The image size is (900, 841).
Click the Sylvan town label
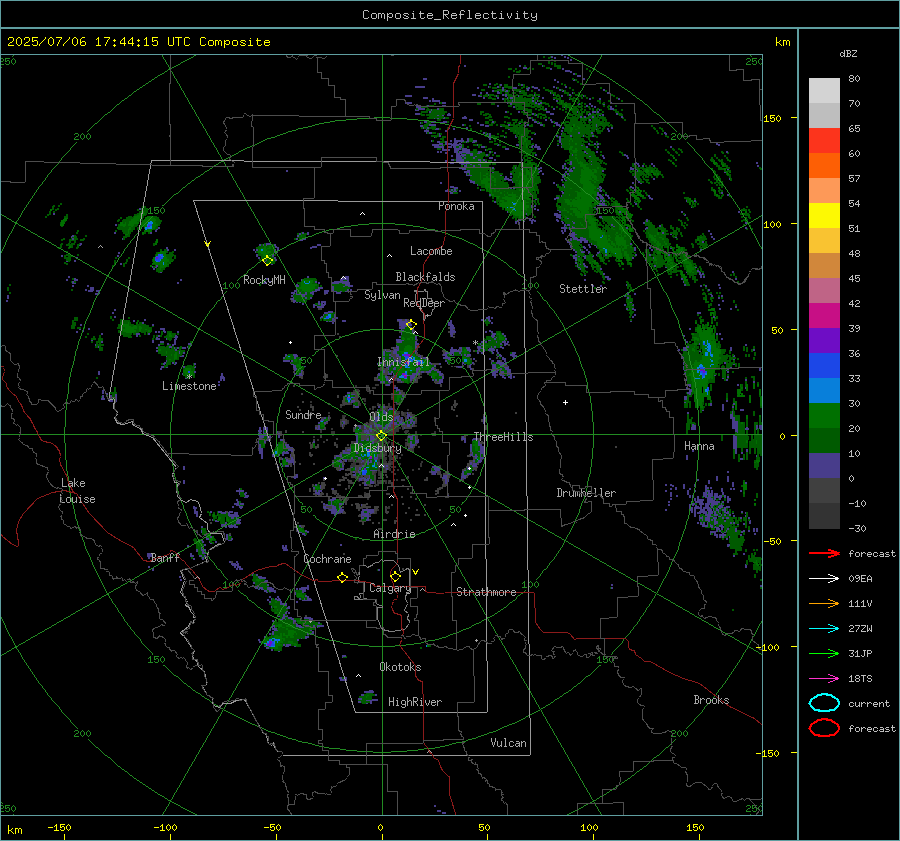click(x=382, y=295)
